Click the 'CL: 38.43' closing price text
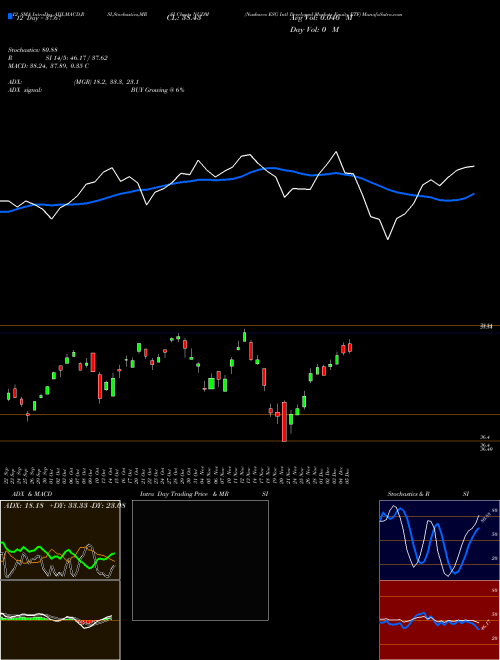The width and height of the screenshot is (500, 660). 182,19
